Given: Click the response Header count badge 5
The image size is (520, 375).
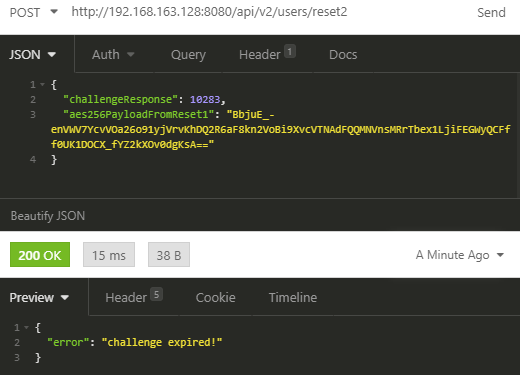Looking at the screenshot, I should tap(156, 294).
